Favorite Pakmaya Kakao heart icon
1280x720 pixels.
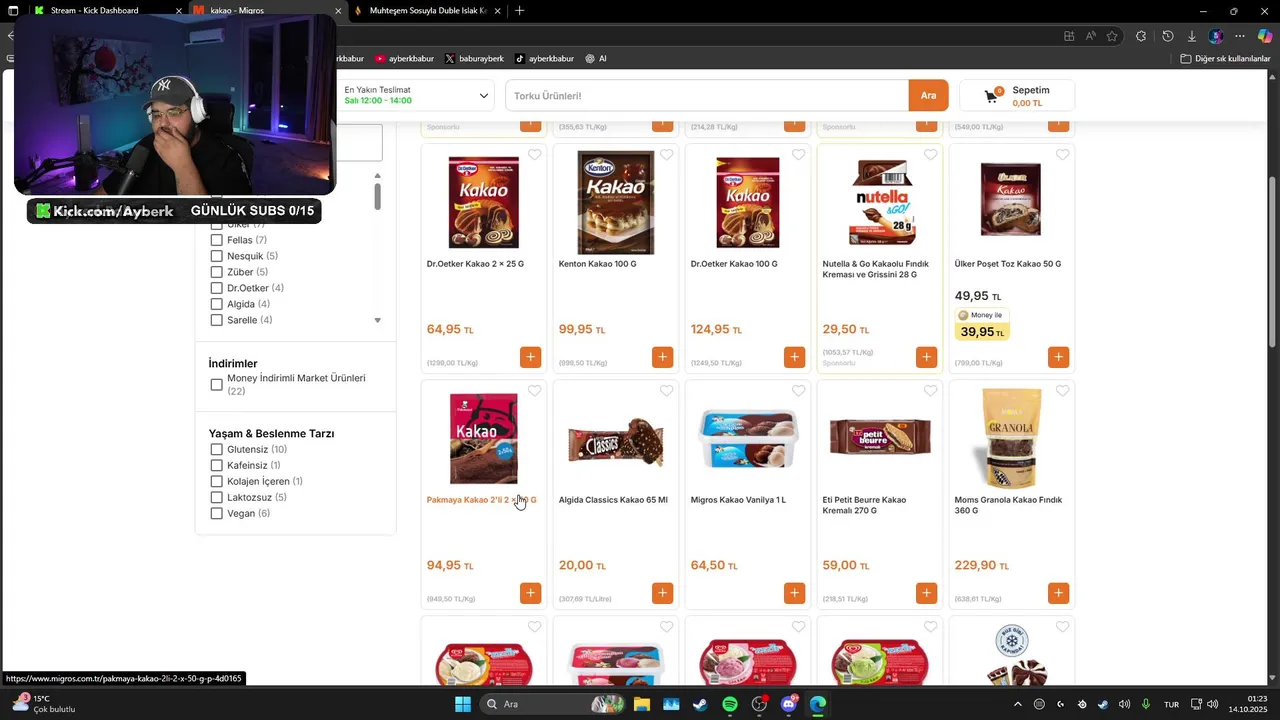[534, 391]
